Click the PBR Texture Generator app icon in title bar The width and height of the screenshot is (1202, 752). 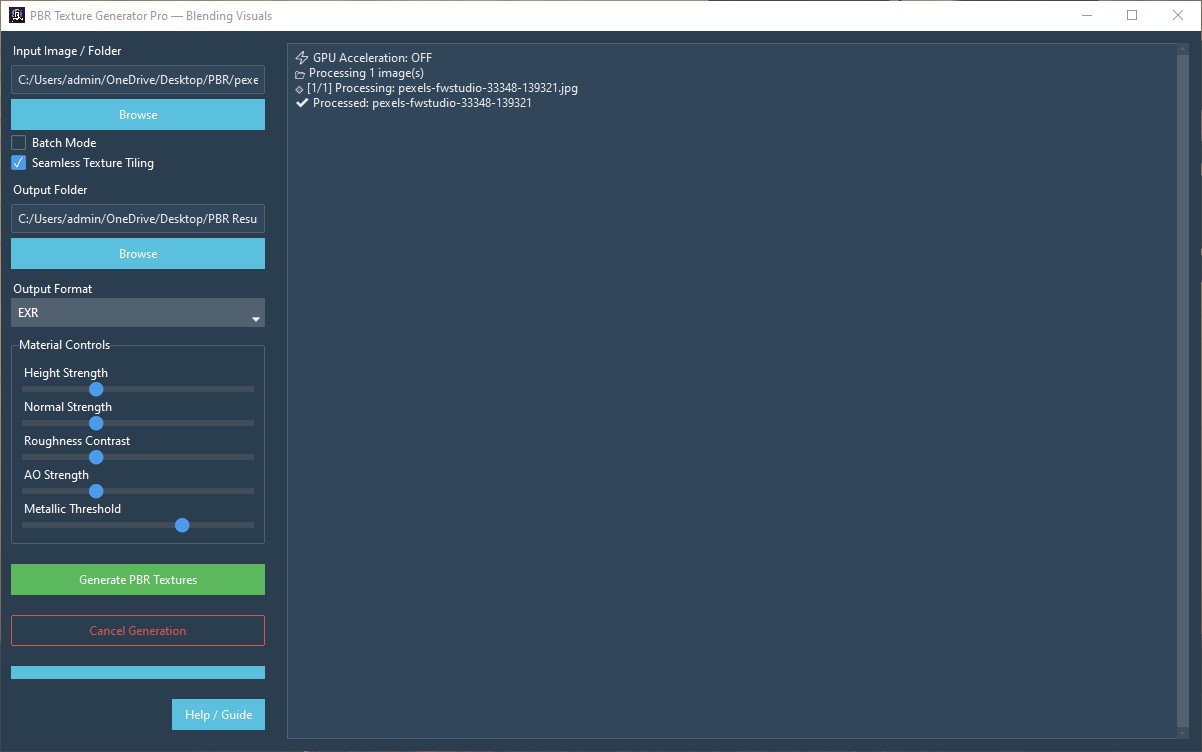pos(17,15)
